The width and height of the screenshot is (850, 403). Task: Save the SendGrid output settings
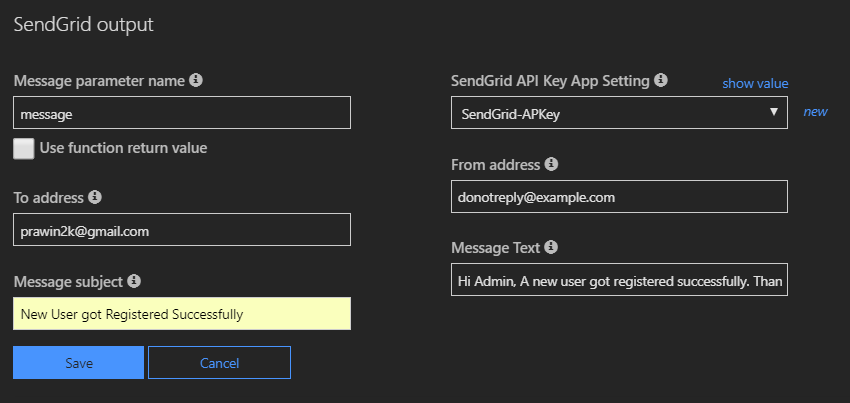point(78,362)
